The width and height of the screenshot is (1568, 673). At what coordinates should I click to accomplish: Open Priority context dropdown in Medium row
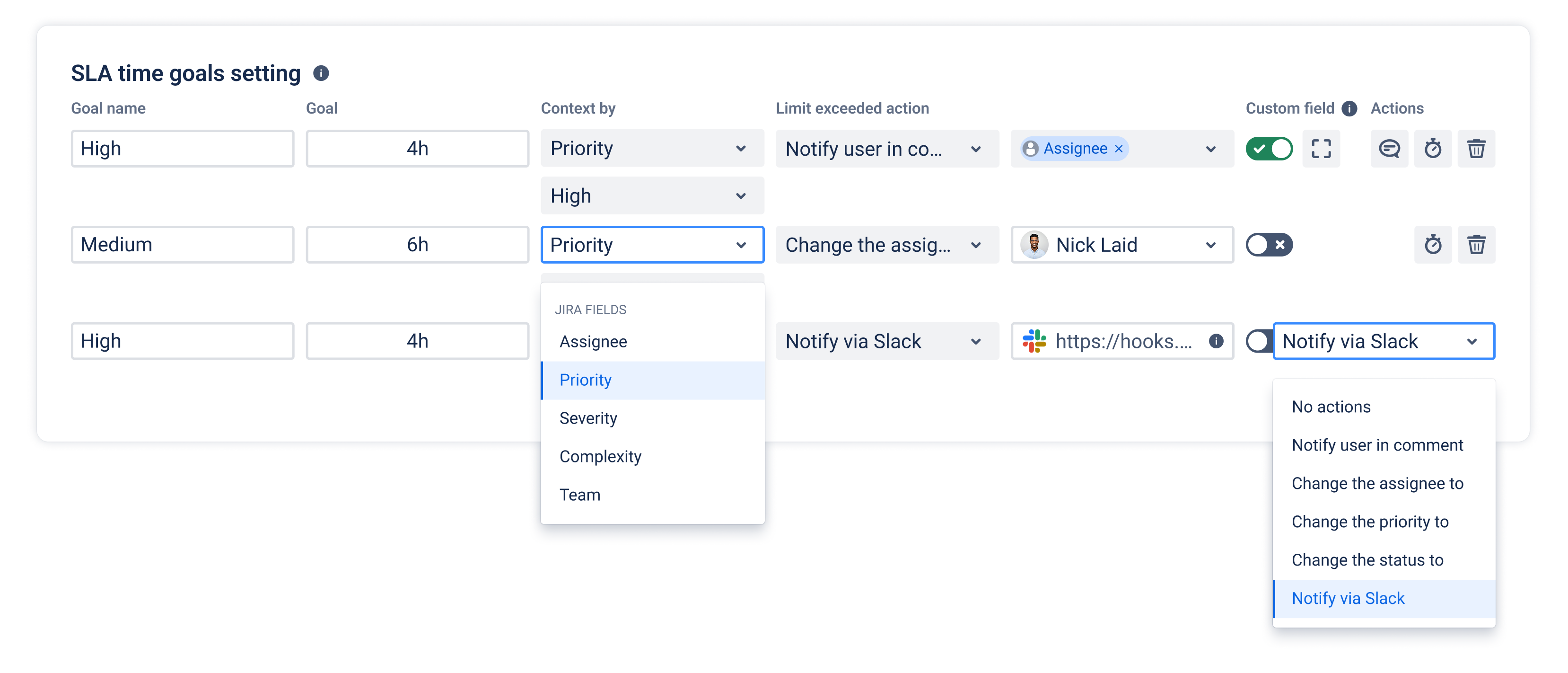click(652, 245)
